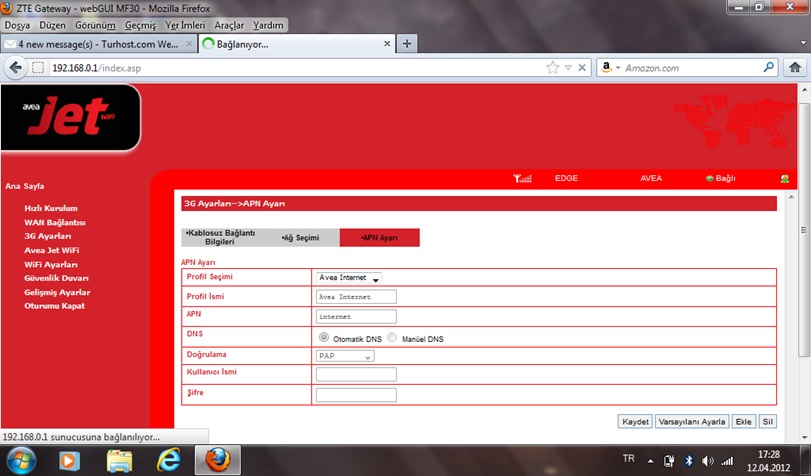Stop page loading with the X icon
The image size is (811, 476).
pos(582,68)
